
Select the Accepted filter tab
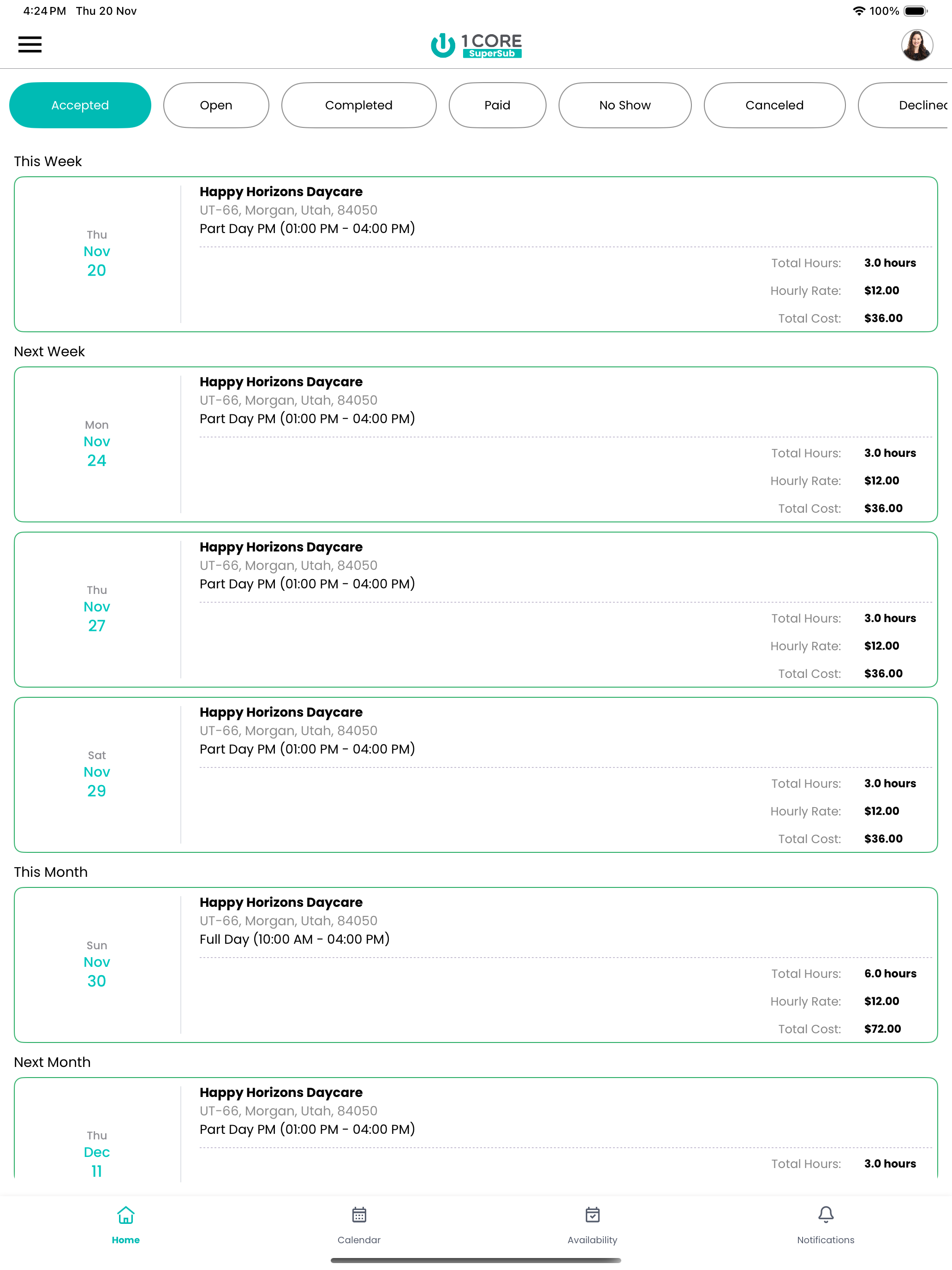(80, 105)
